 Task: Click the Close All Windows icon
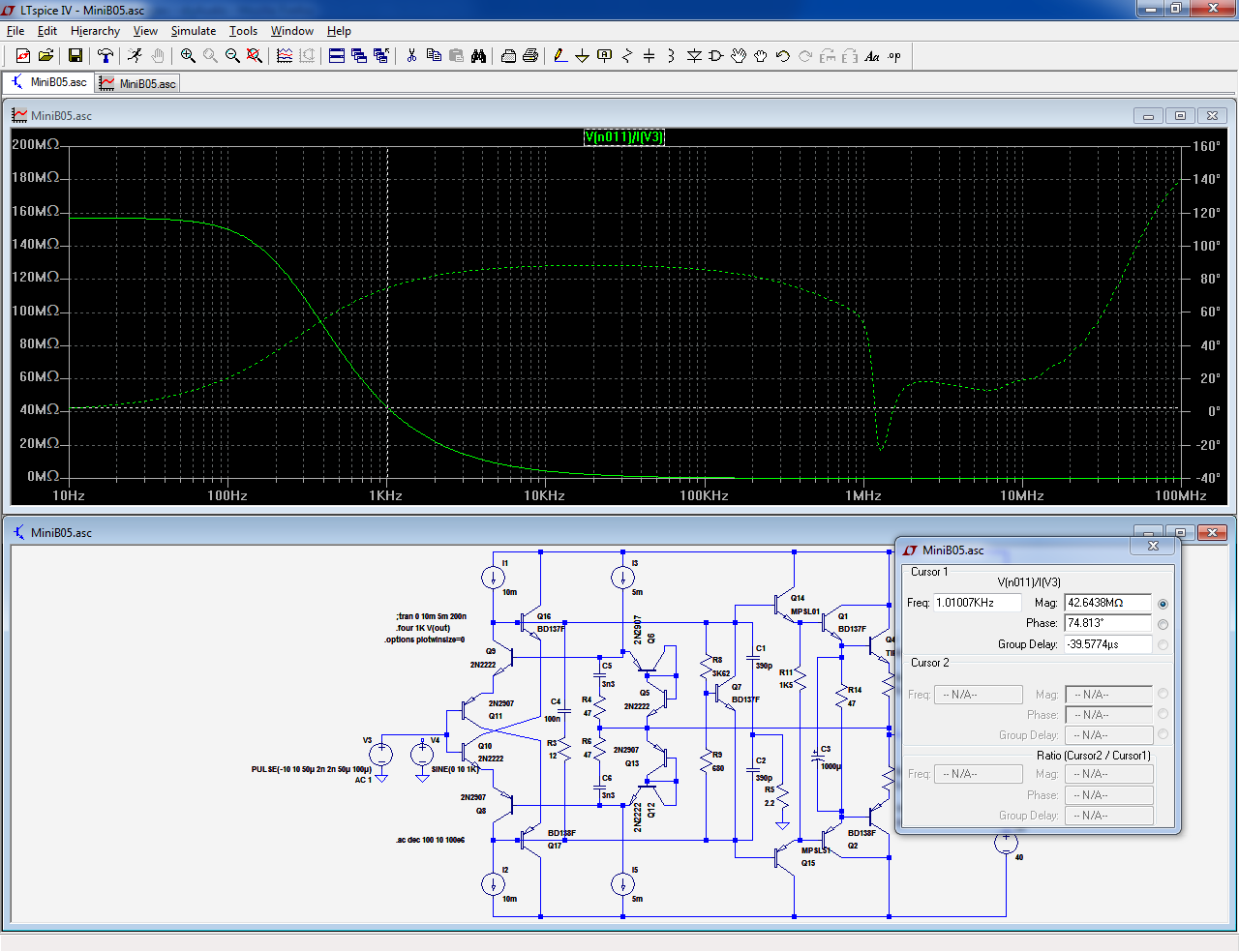[x=381, y=56]
